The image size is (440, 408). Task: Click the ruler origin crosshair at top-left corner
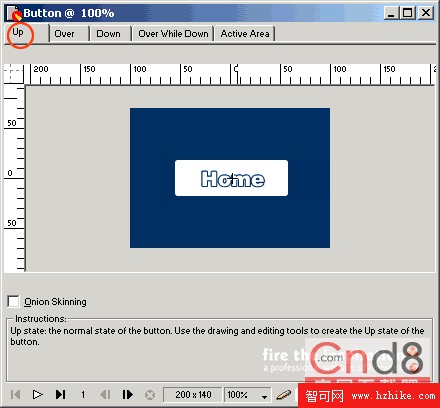click(13, 73)
